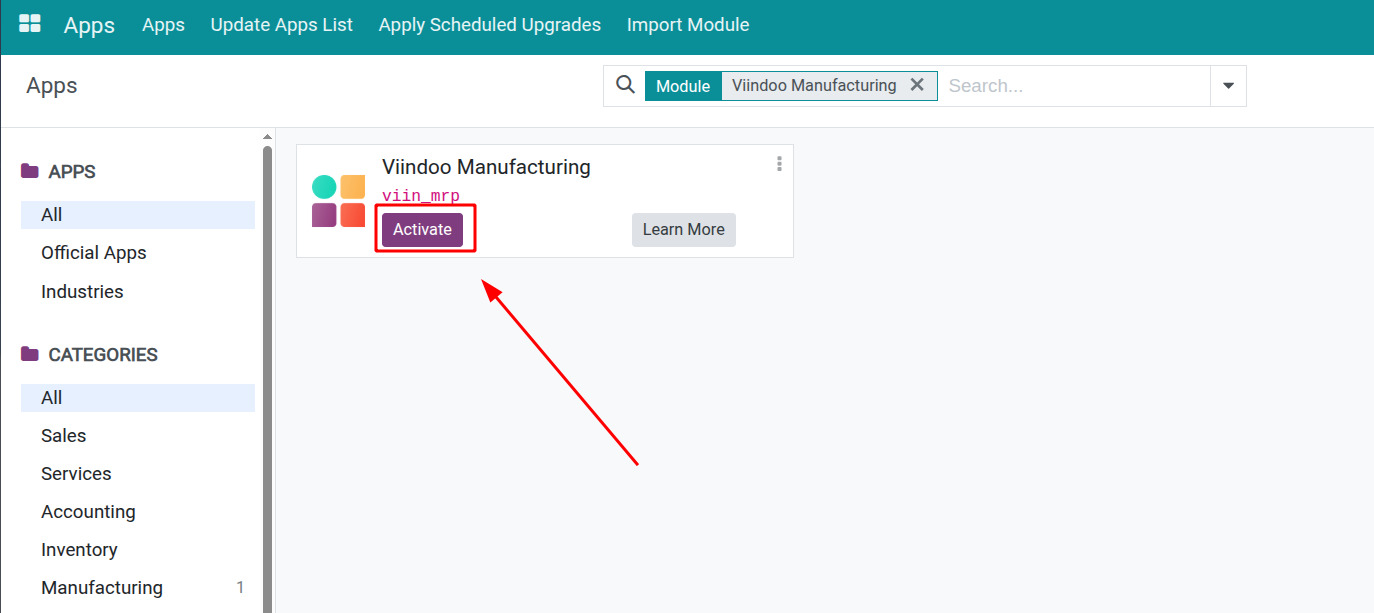The image size is (1374, 613).
Task: Click the Search input field
Action: [x=1073, y=86]
